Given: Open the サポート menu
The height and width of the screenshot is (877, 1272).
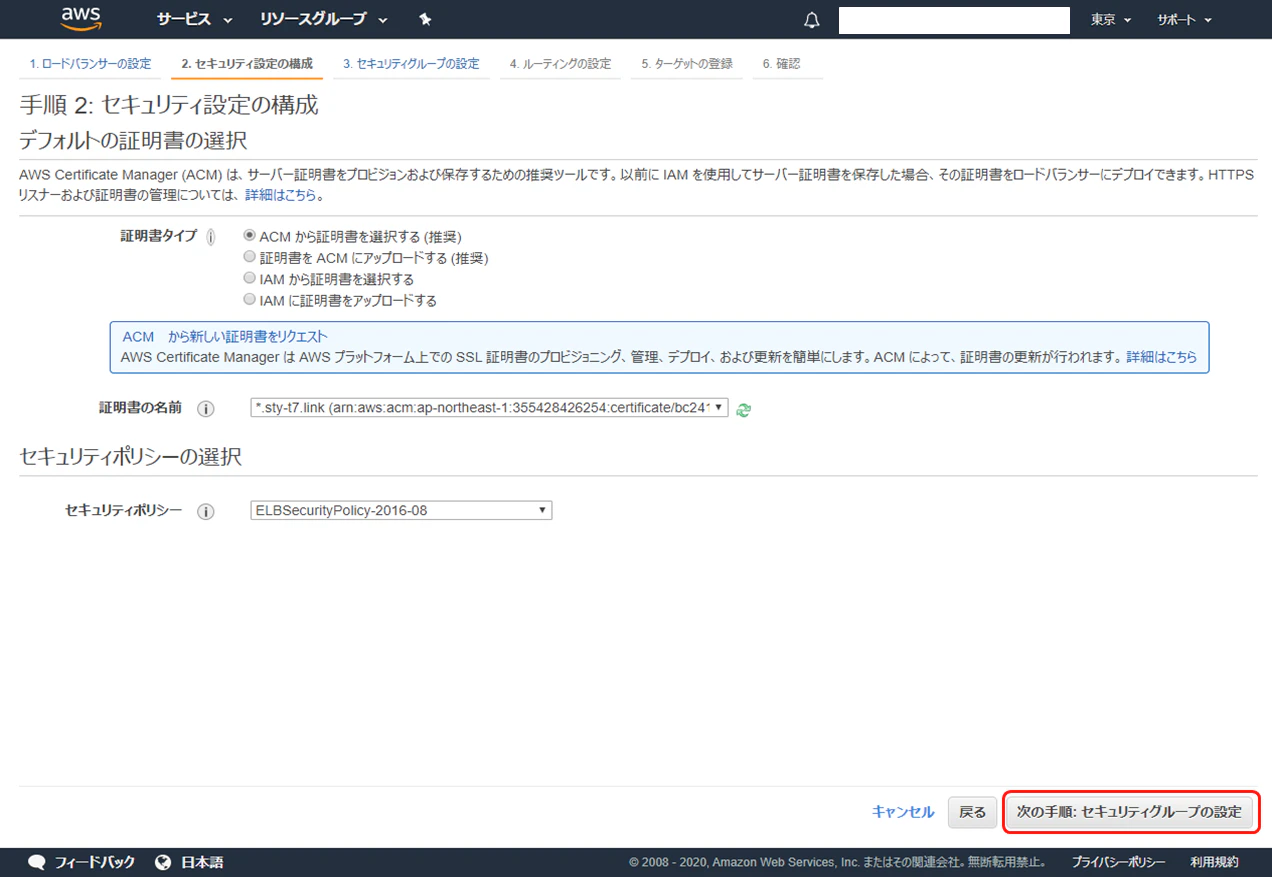Looking at the screenshot, I should pyautogui.click(x=1184, y=20).
